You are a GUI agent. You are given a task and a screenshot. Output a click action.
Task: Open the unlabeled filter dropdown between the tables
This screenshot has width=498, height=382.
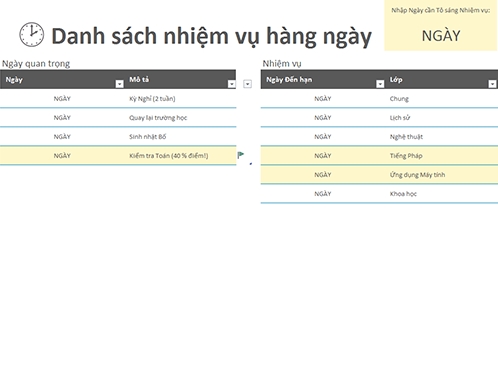(x=247, y=84)
